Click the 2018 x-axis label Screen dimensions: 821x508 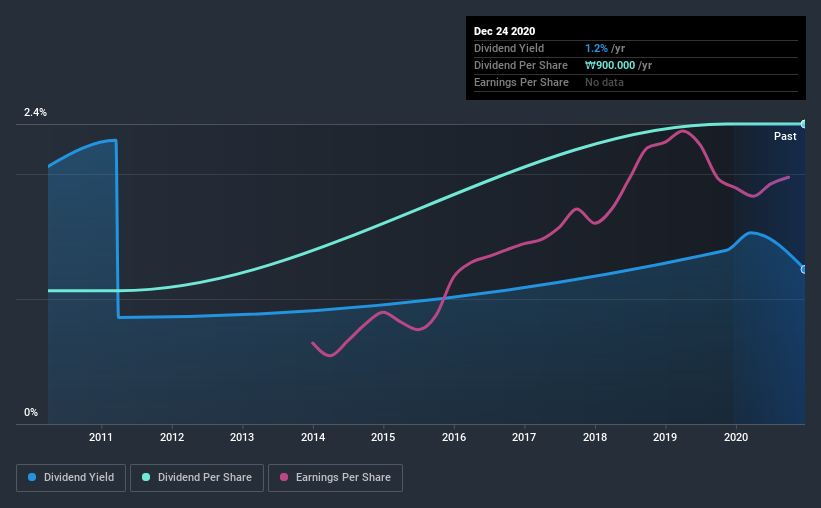click(595, 437)
